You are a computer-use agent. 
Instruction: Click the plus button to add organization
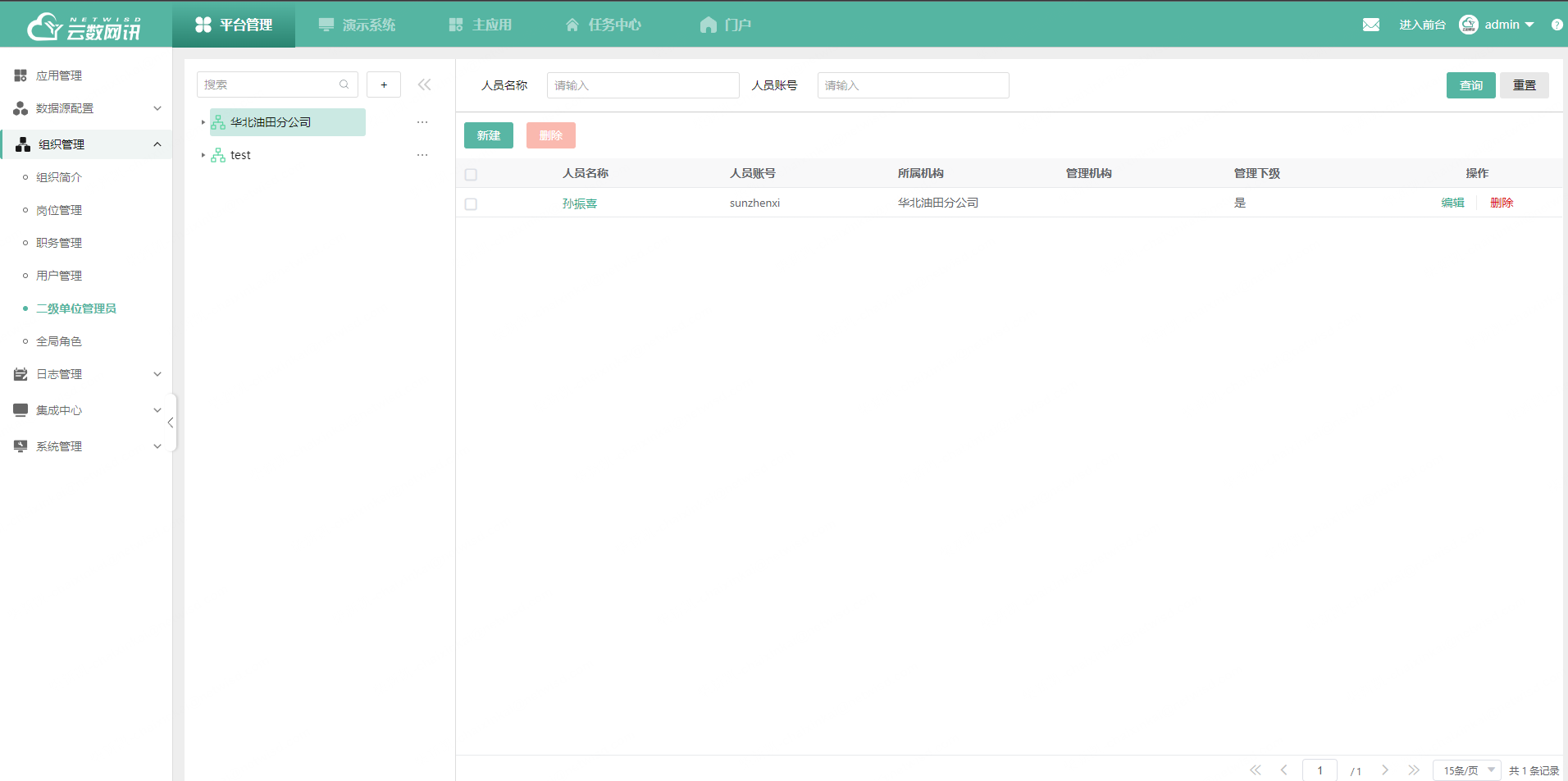coord(384,84)
